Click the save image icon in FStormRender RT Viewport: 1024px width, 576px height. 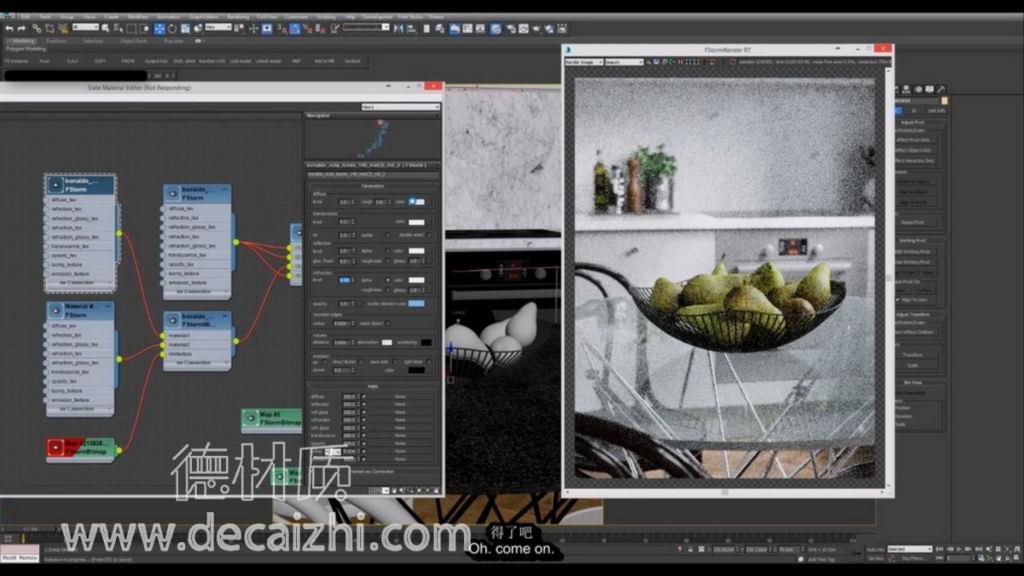[657, 62]
